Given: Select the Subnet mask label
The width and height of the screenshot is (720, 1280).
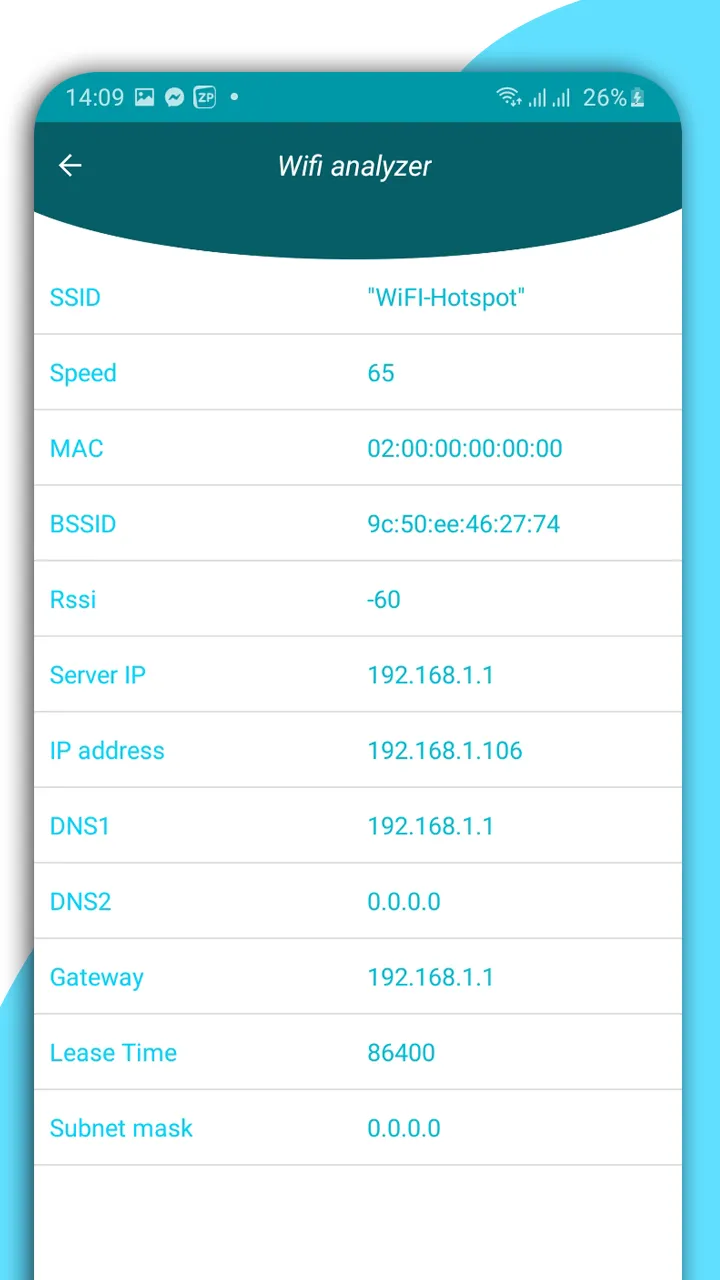Looking at the screenshot, I should tap(121, 1128).
